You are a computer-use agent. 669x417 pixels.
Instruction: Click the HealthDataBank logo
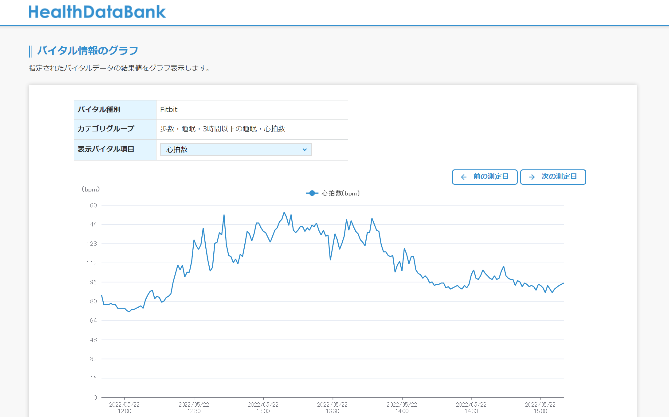(x=97, y=13)
